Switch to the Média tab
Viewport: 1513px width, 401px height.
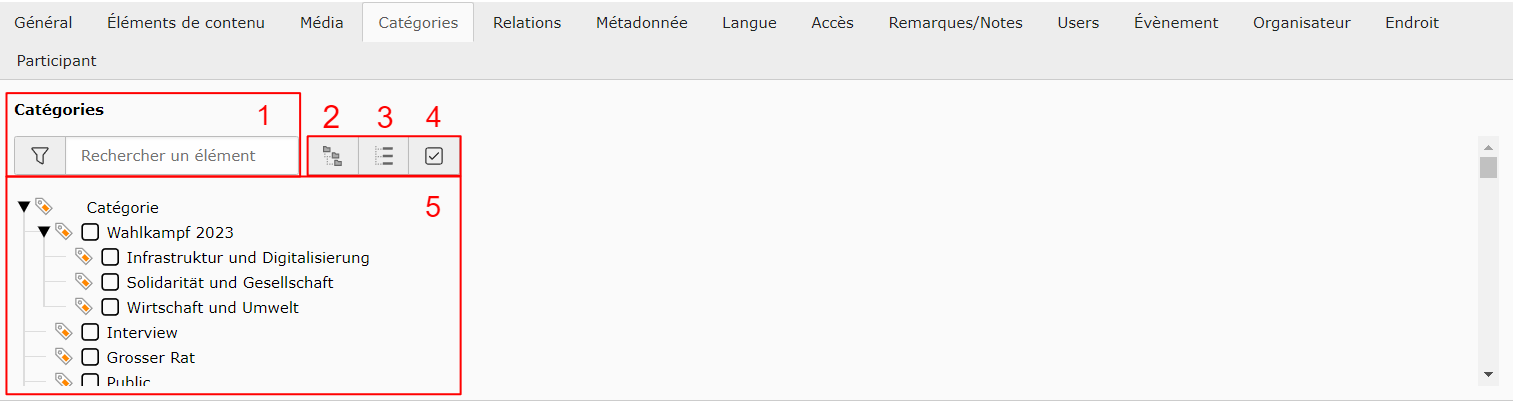pyautogui.click(x=322, y=22)
